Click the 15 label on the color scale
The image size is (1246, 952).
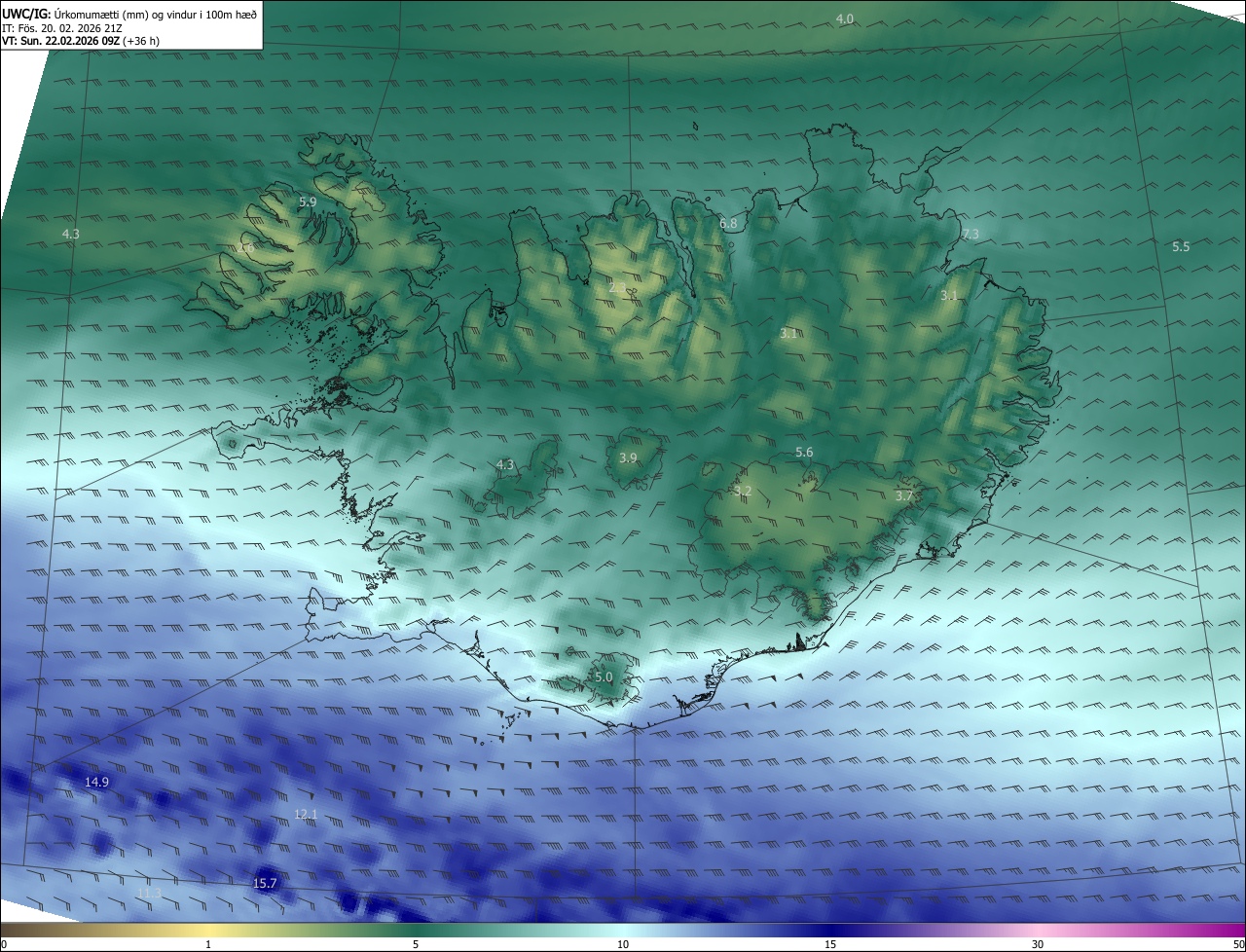click(x=830, y=944)
